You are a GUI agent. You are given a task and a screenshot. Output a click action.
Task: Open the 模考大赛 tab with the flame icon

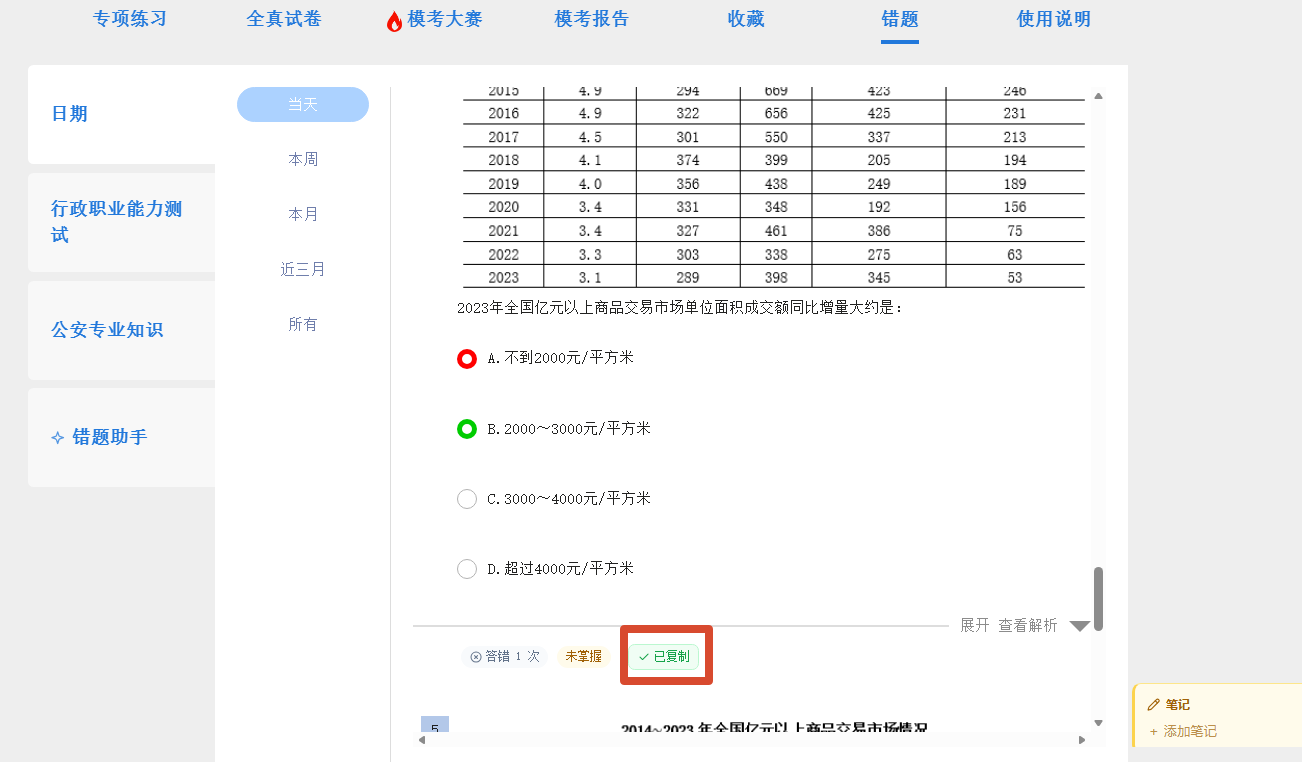point(434,19)
